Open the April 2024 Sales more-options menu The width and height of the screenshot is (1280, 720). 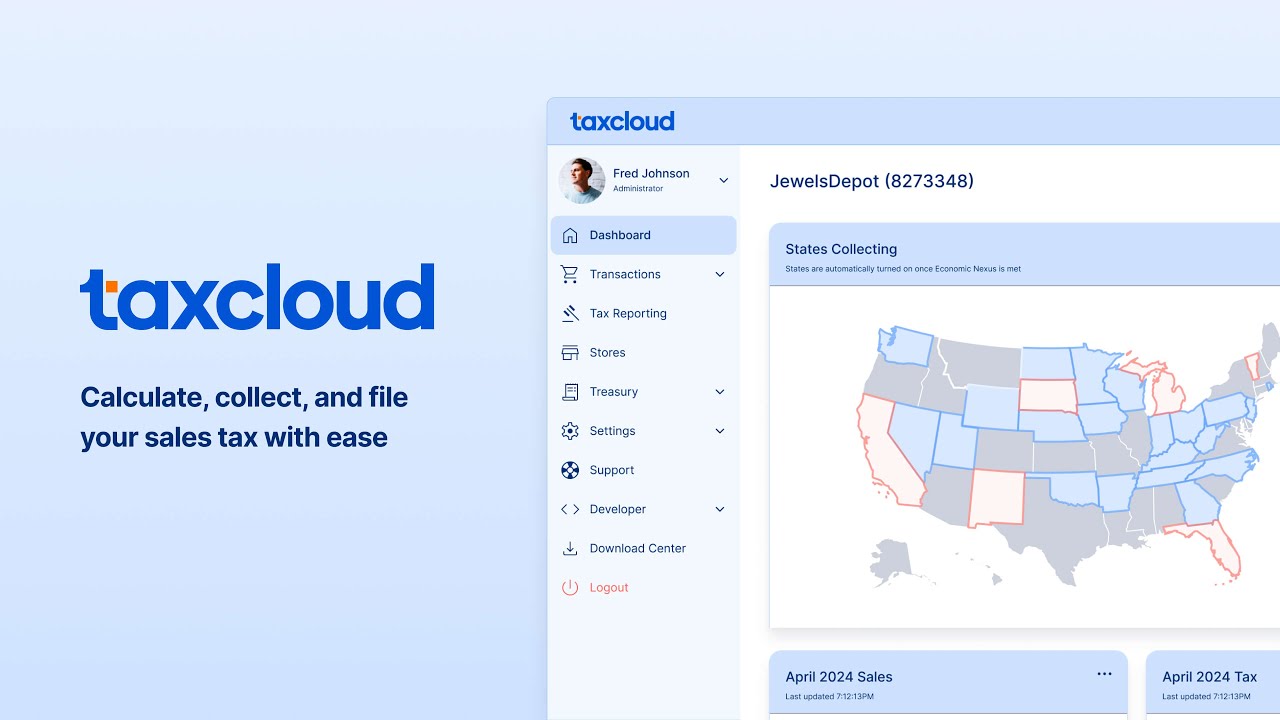[x=1104, y=674]
